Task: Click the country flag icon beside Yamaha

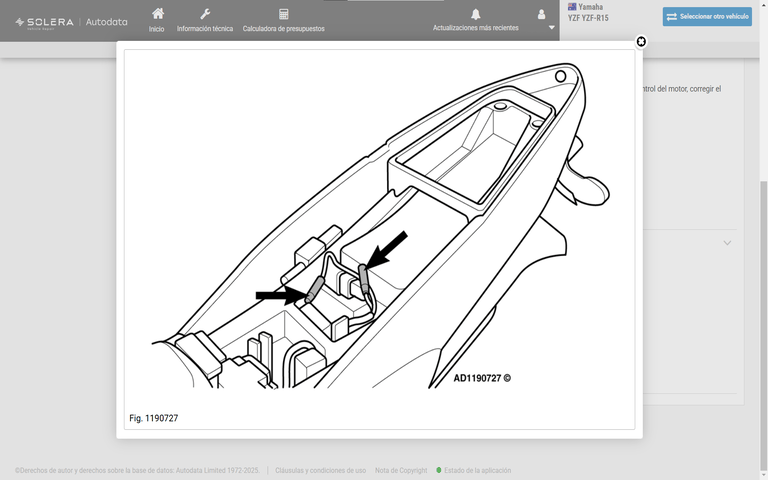Action: click(x=572, y=7)
